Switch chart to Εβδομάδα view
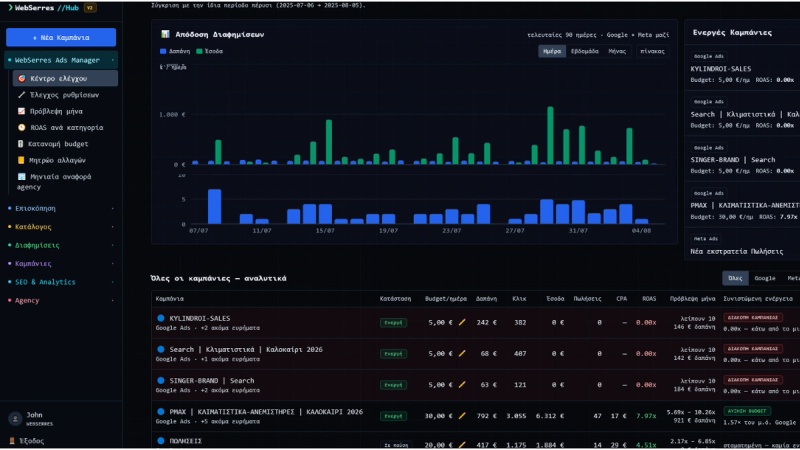Image resolution: width=800 pixels, height=450 pixels. pos(585,51)
